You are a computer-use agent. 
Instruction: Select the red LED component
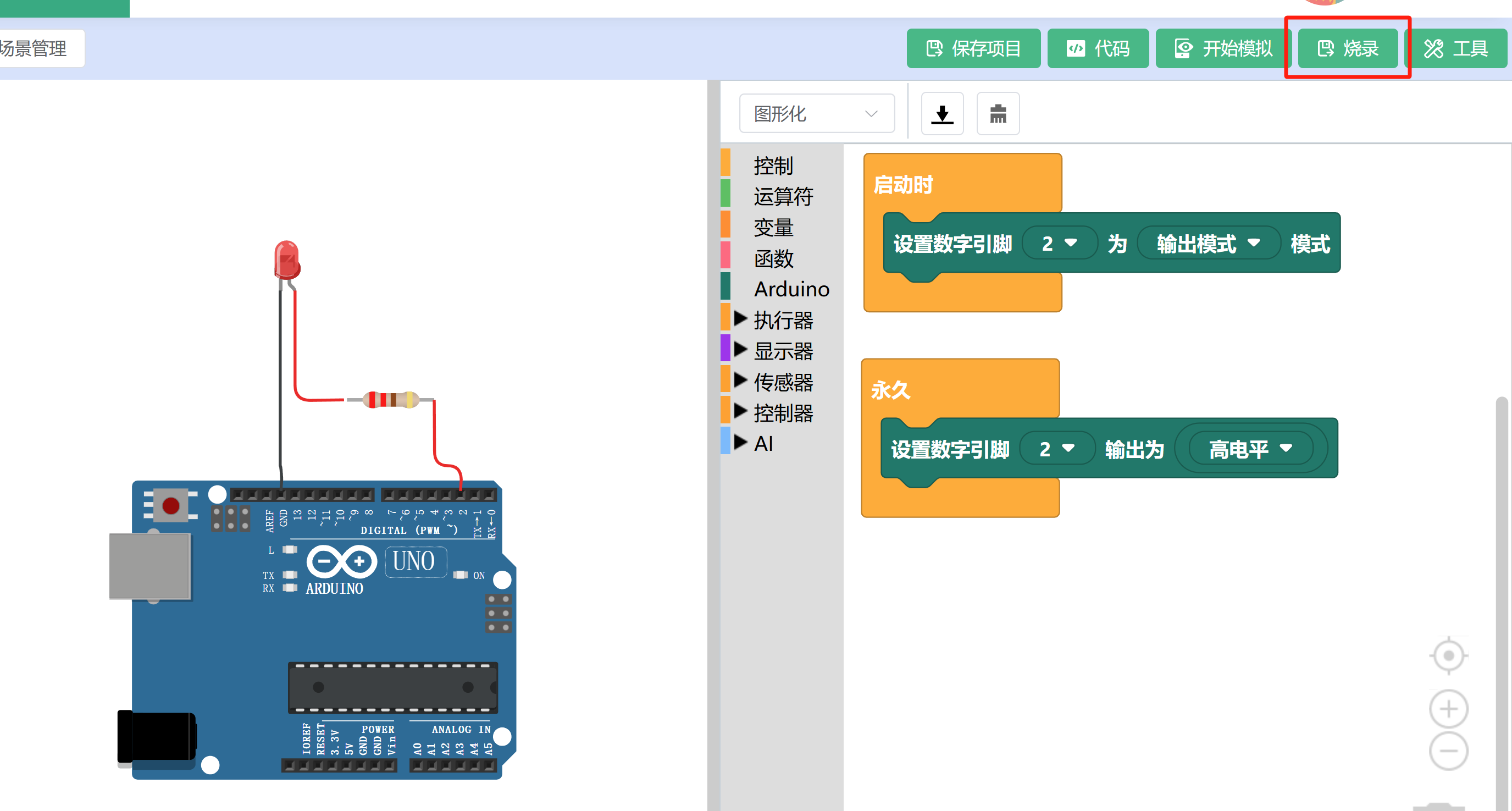point(287,260)
